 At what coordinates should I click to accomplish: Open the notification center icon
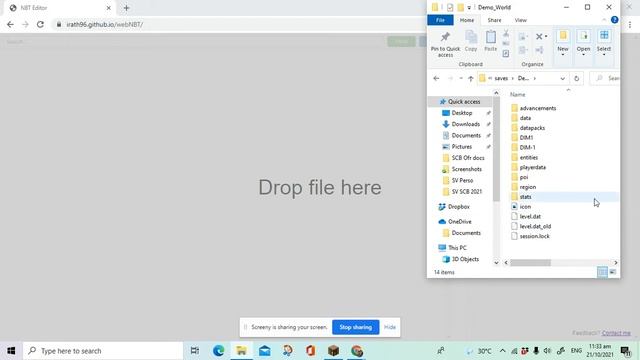[x=625, y=351]
